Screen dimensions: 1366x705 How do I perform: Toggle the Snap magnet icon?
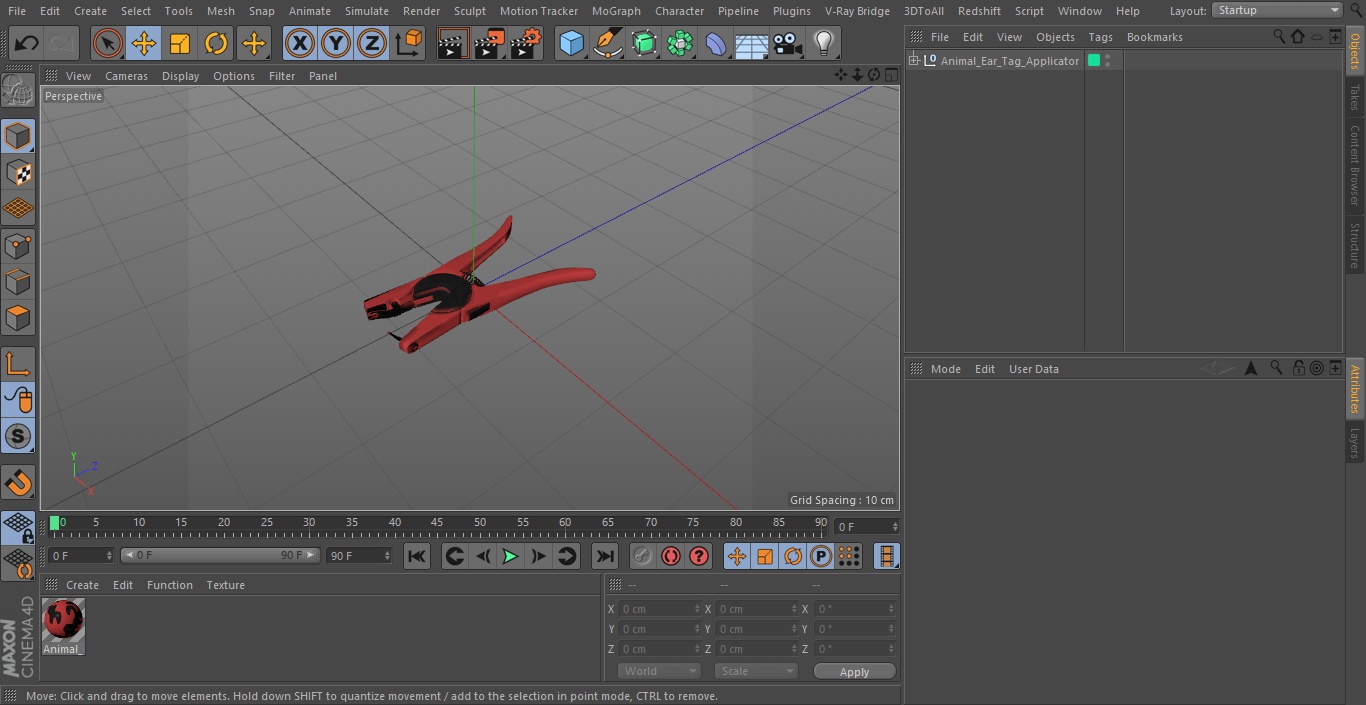(18, 483)
